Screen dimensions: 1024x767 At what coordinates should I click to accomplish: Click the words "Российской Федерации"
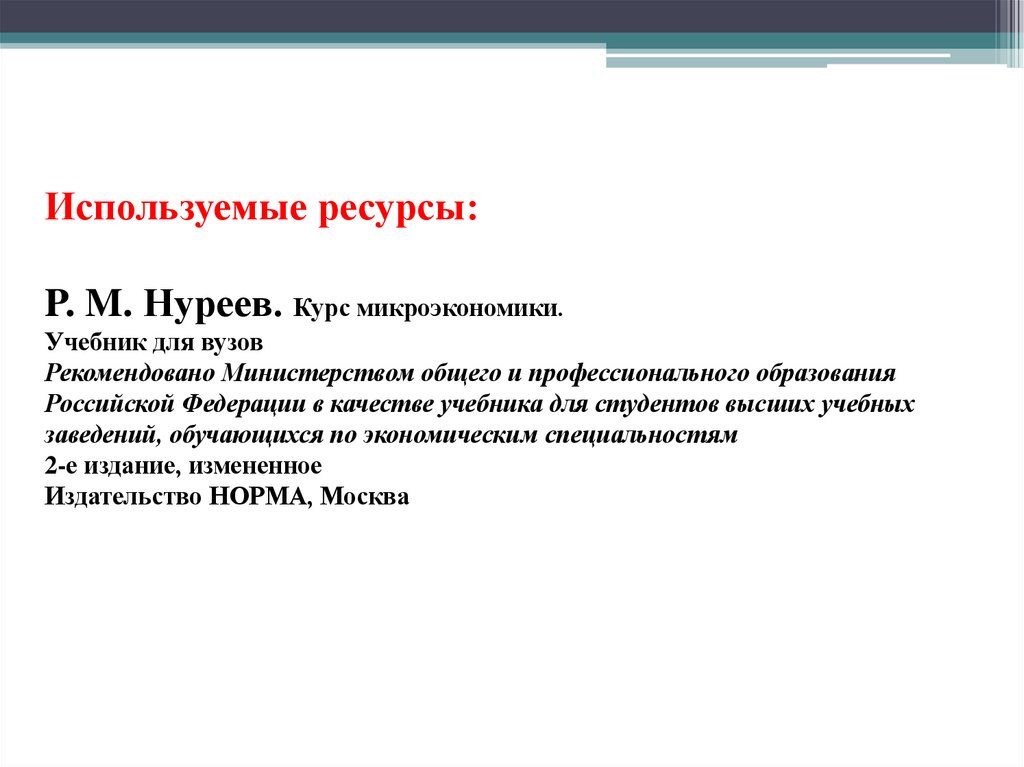tap(175, 404)
